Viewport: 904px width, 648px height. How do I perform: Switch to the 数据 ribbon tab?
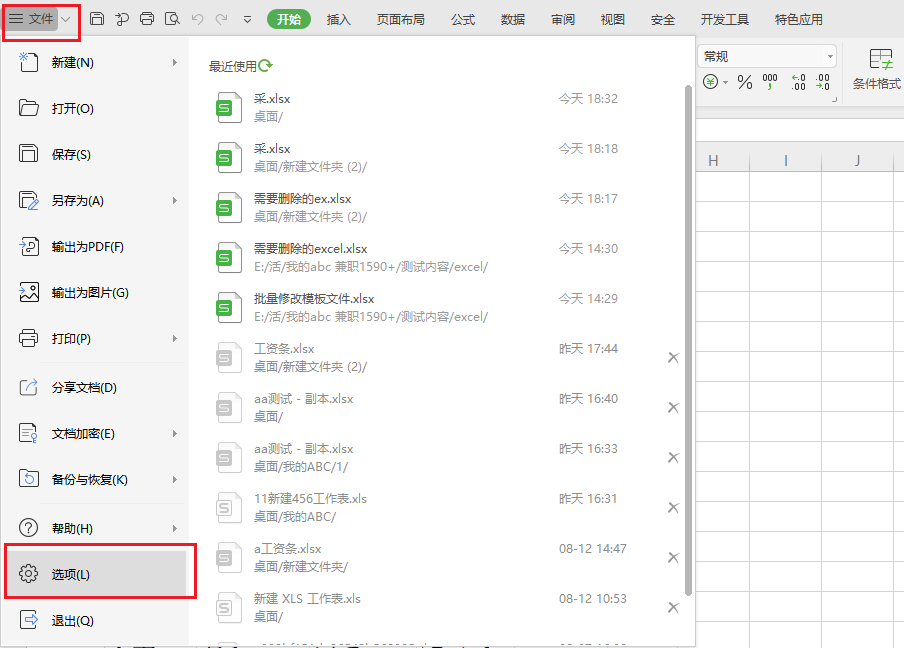tap(512, 18)
